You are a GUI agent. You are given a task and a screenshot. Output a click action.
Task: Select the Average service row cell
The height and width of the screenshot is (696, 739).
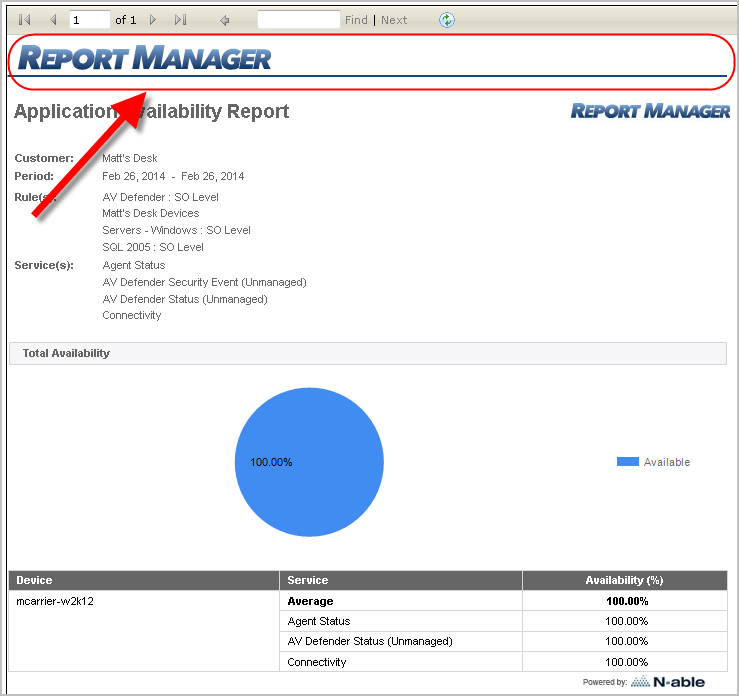[401, 601]
